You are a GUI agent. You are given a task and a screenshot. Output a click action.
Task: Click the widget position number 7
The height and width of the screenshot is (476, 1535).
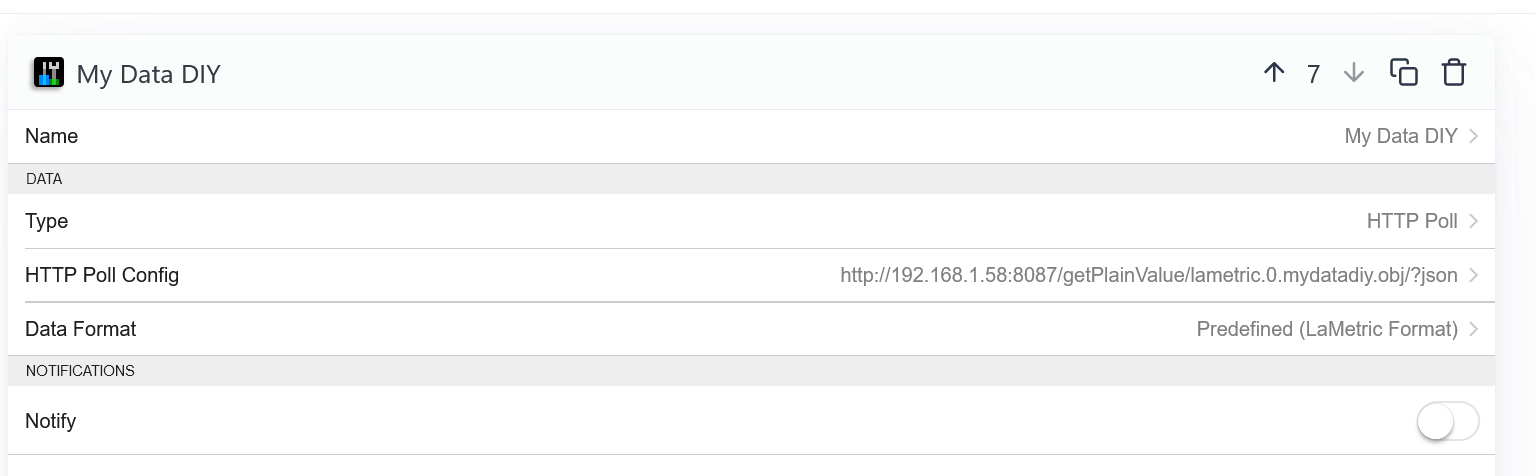pos(1313,74)
